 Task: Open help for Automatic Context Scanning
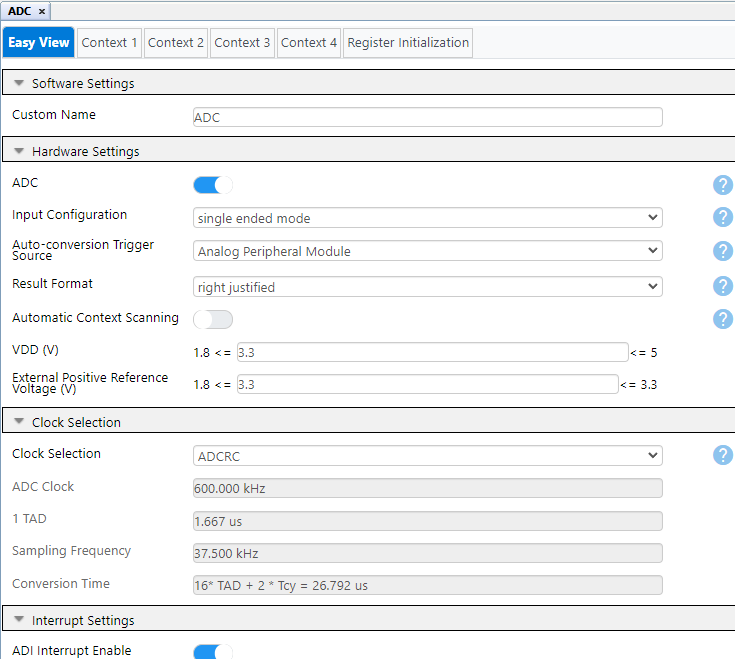point(723,319)
